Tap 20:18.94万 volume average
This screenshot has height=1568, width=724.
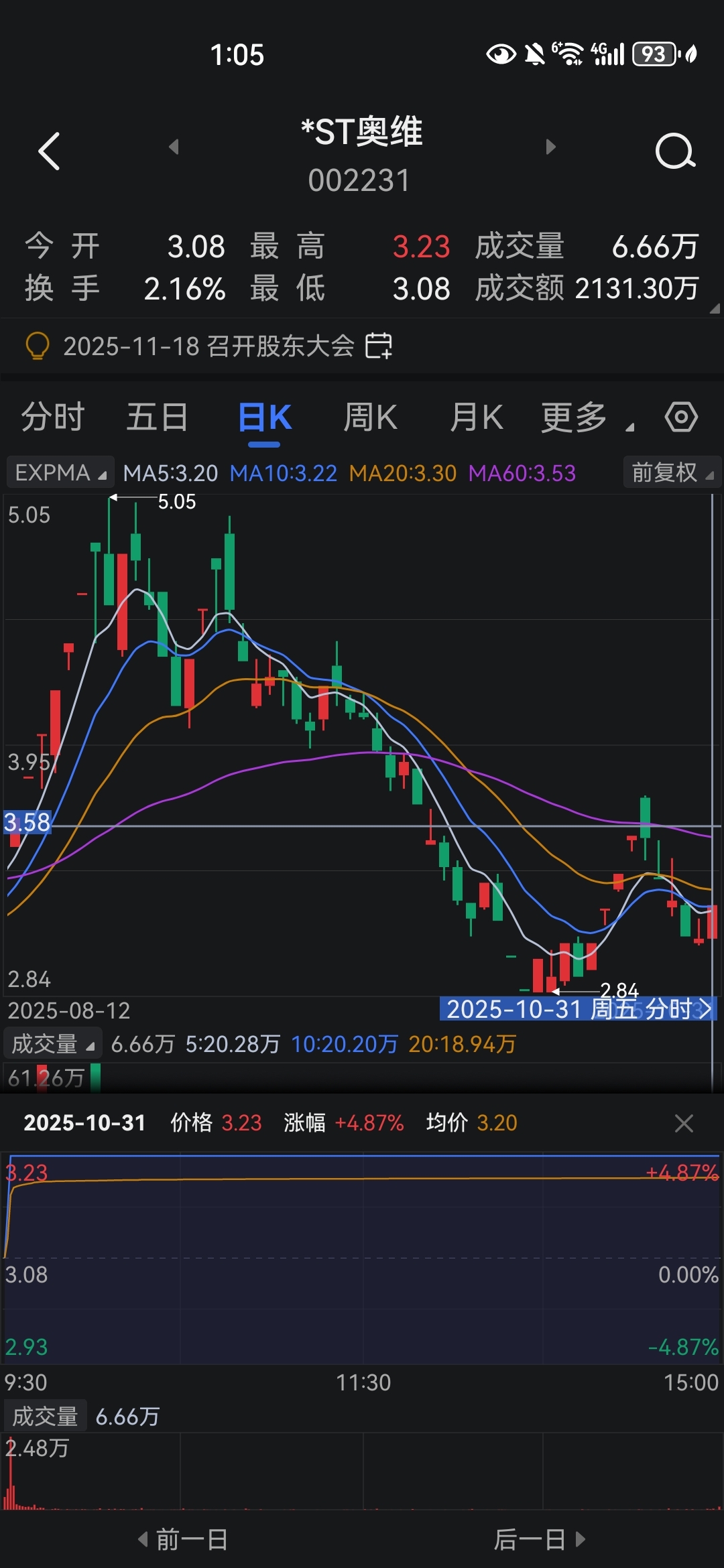coord(463,1044)
